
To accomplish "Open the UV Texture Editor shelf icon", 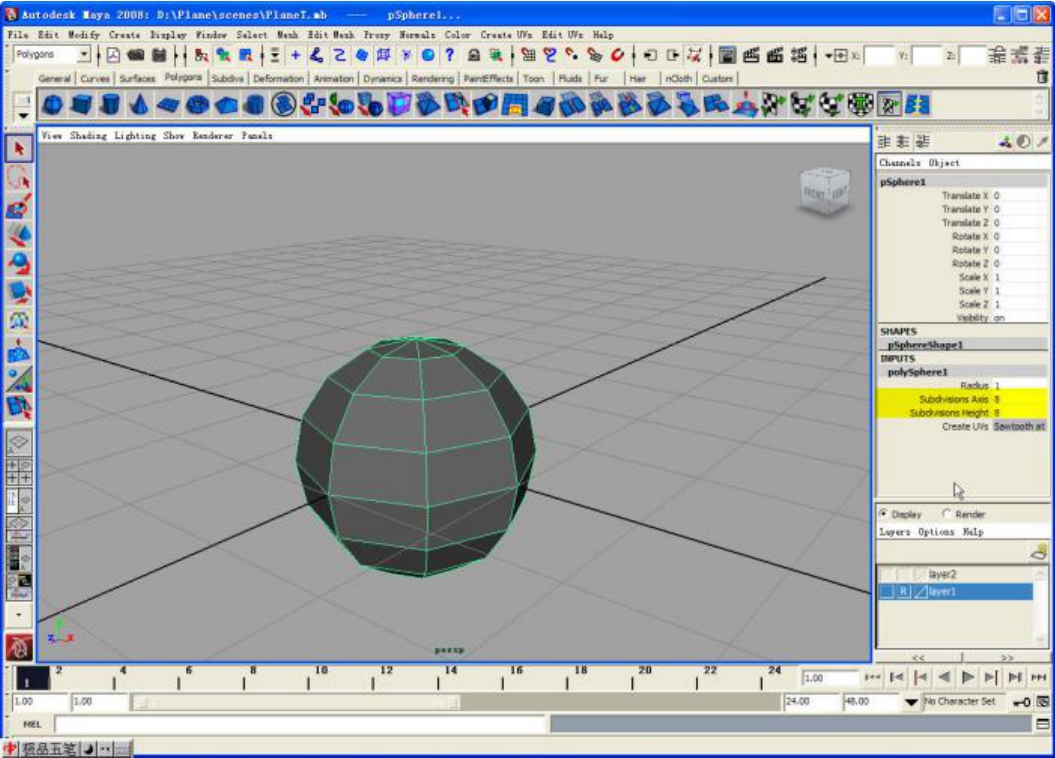I will pyautogui.click(x=889, y=105).
